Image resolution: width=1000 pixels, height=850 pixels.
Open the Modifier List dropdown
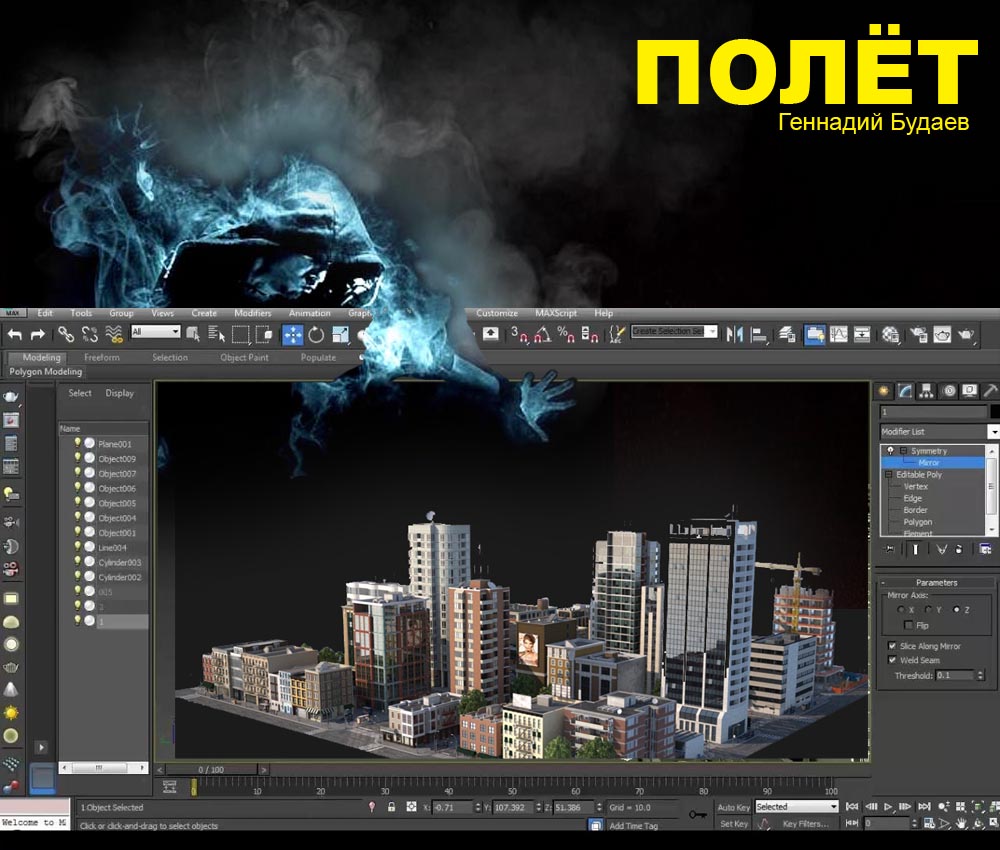point(992,432)
